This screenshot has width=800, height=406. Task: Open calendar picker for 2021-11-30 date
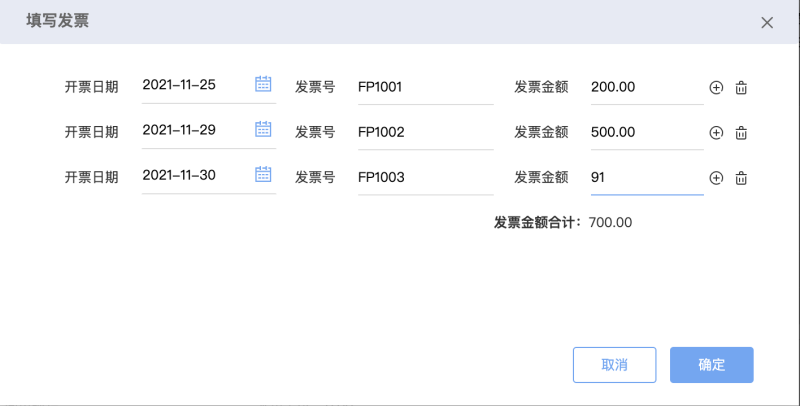point(263,174)
